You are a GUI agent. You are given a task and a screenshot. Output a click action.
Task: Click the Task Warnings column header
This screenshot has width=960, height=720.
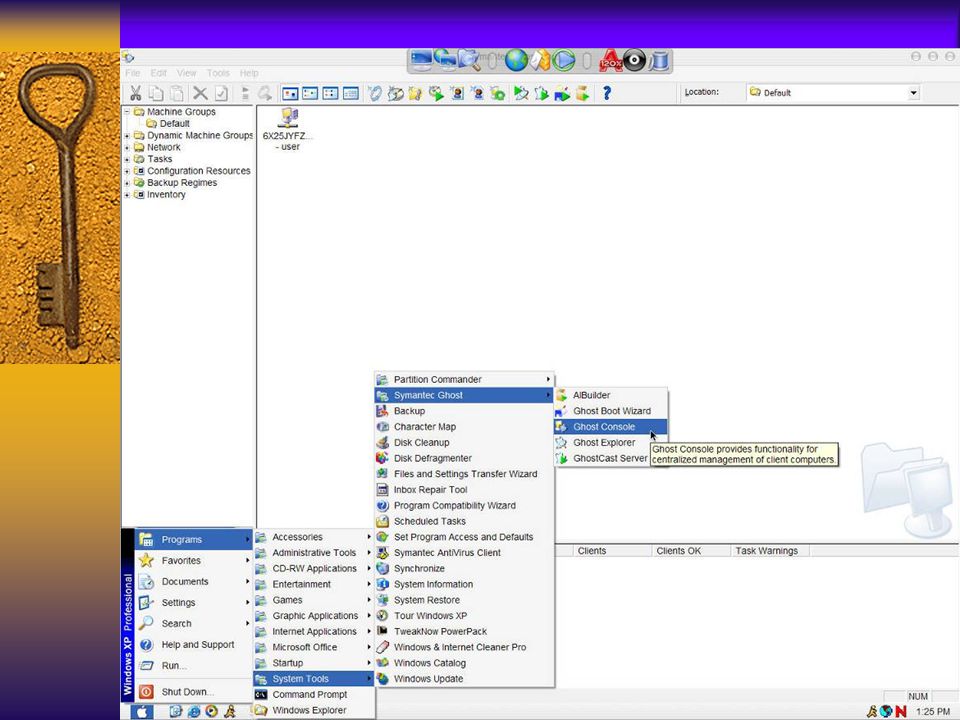770,551
